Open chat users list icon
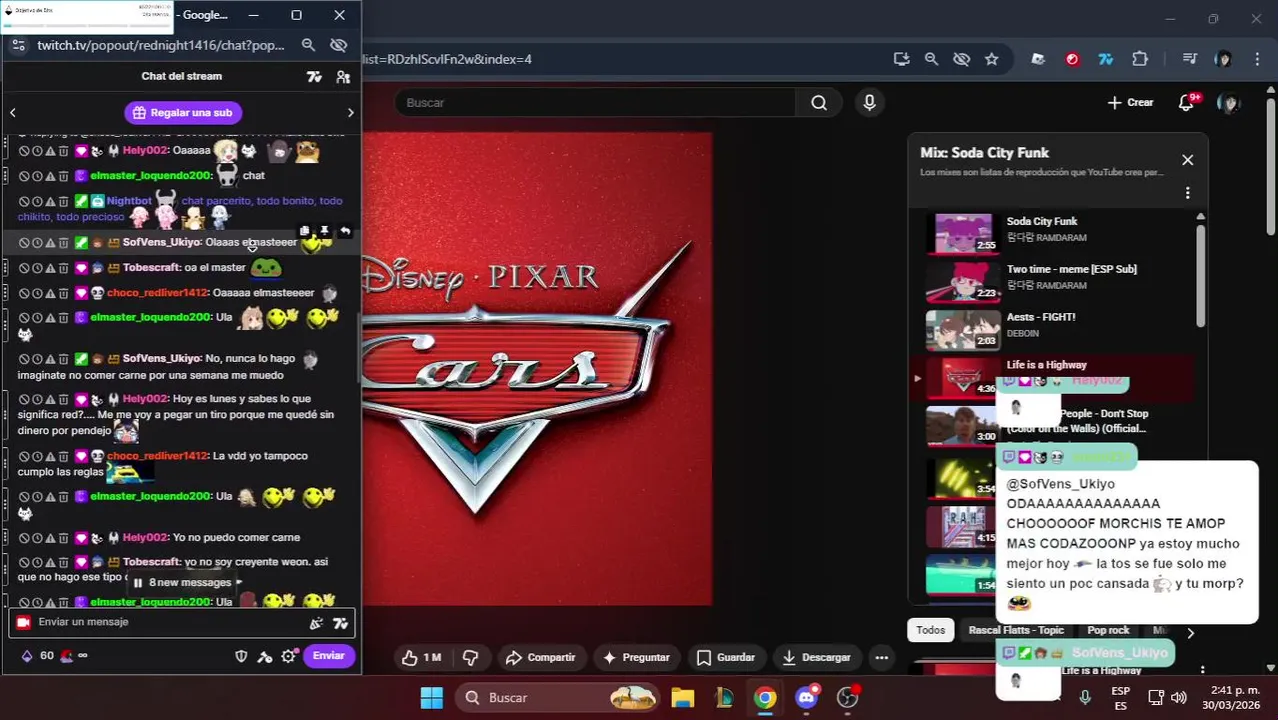The width and height of the screenshot is (1278, 720). coord(343,77)
